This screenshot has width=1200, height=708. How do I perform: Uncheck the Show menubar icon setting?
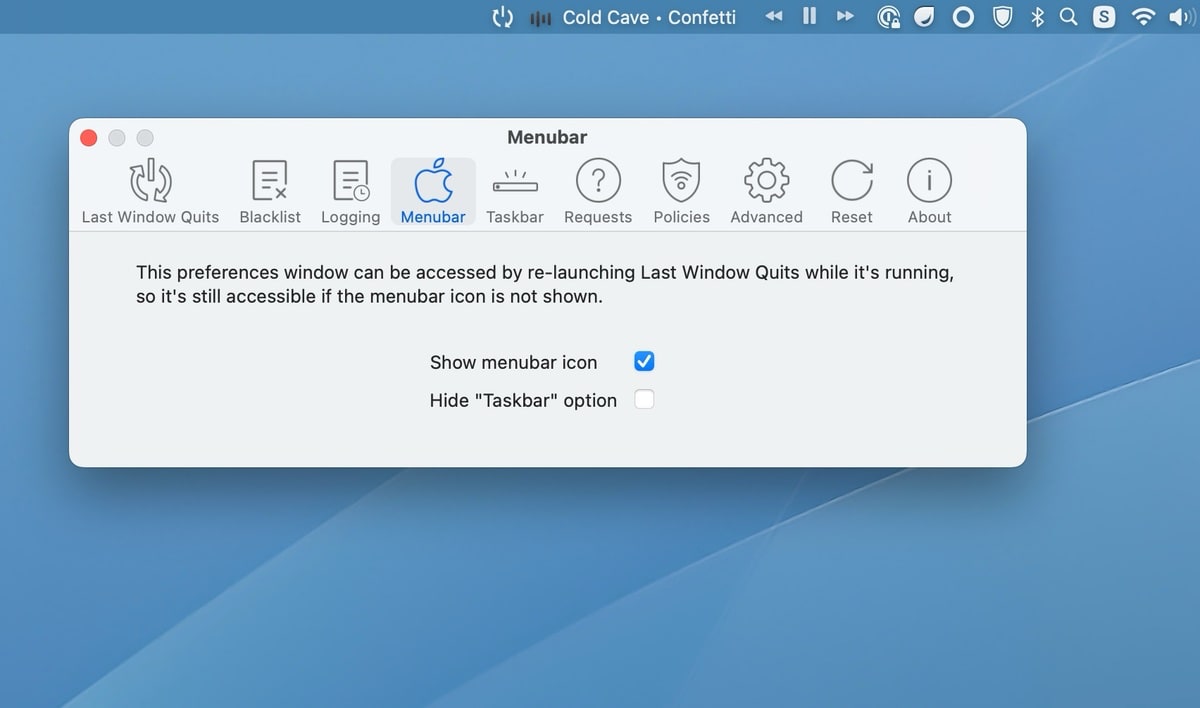tap(644, 360)
